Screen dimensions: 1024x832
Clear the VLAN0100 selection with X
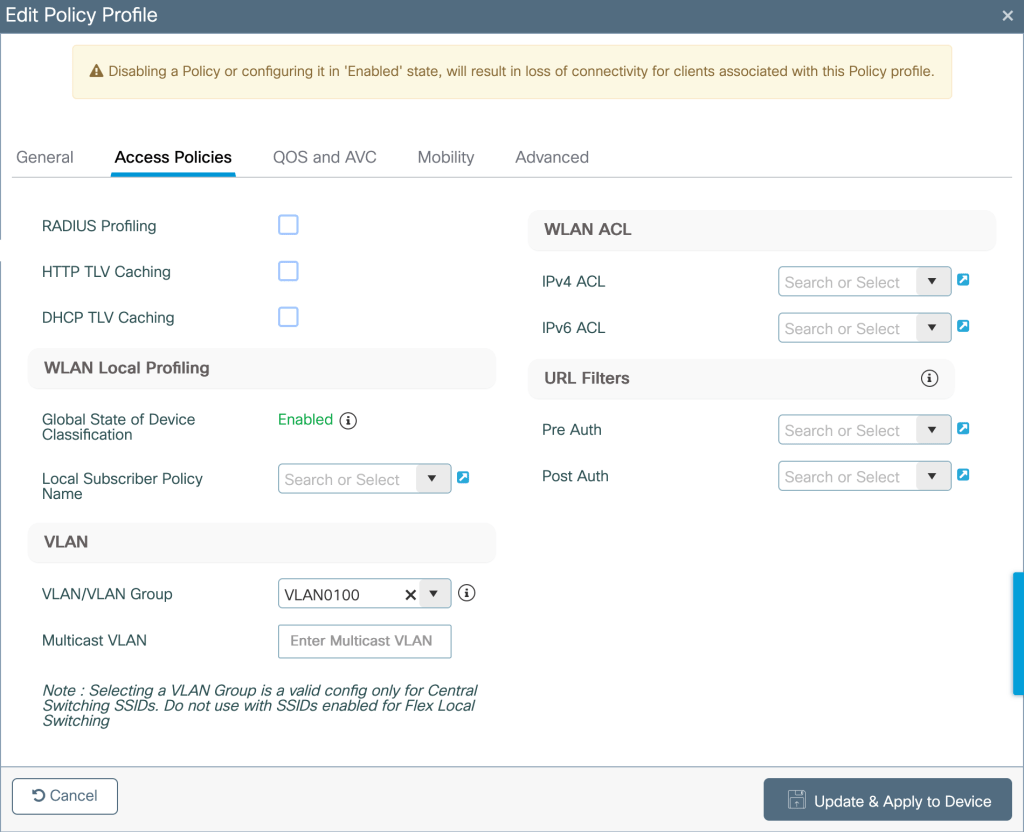tap(410, 595)
